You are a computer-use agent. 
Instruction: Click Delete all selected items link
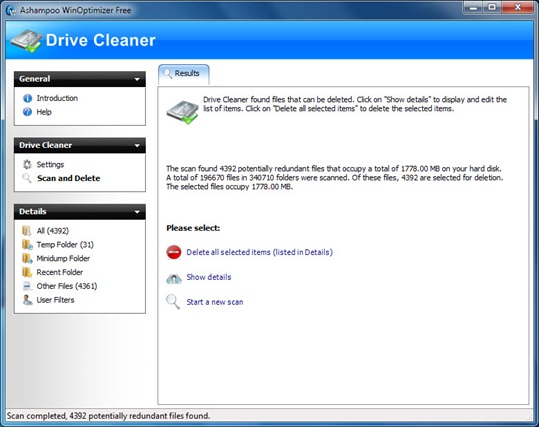(x=260, y=252)
